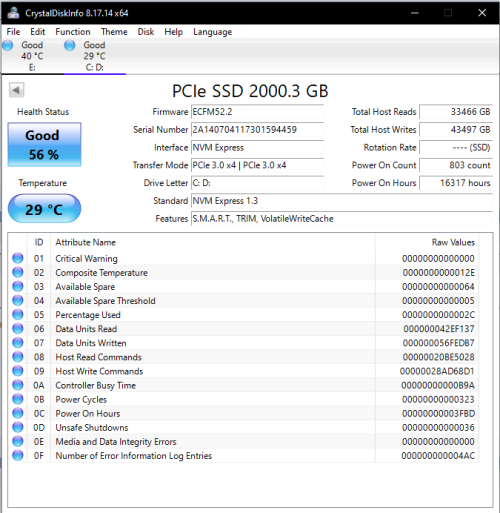Click status orb for Composite Temperature row

pyautogui.click(x=18, y=272)
